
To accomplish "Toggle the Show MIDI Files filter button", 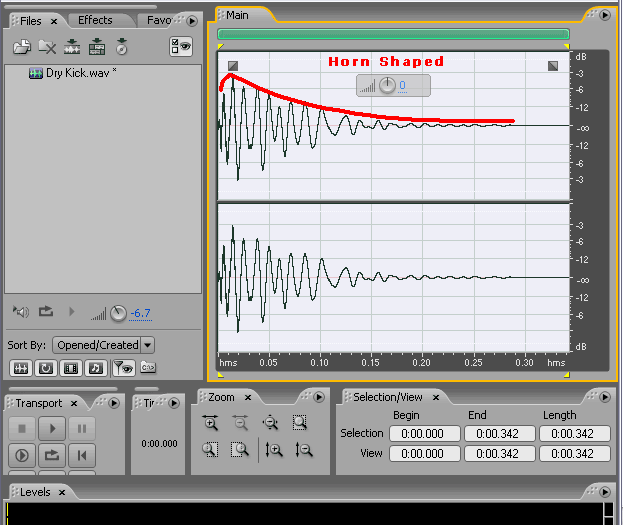I will (x=96, y=368).
